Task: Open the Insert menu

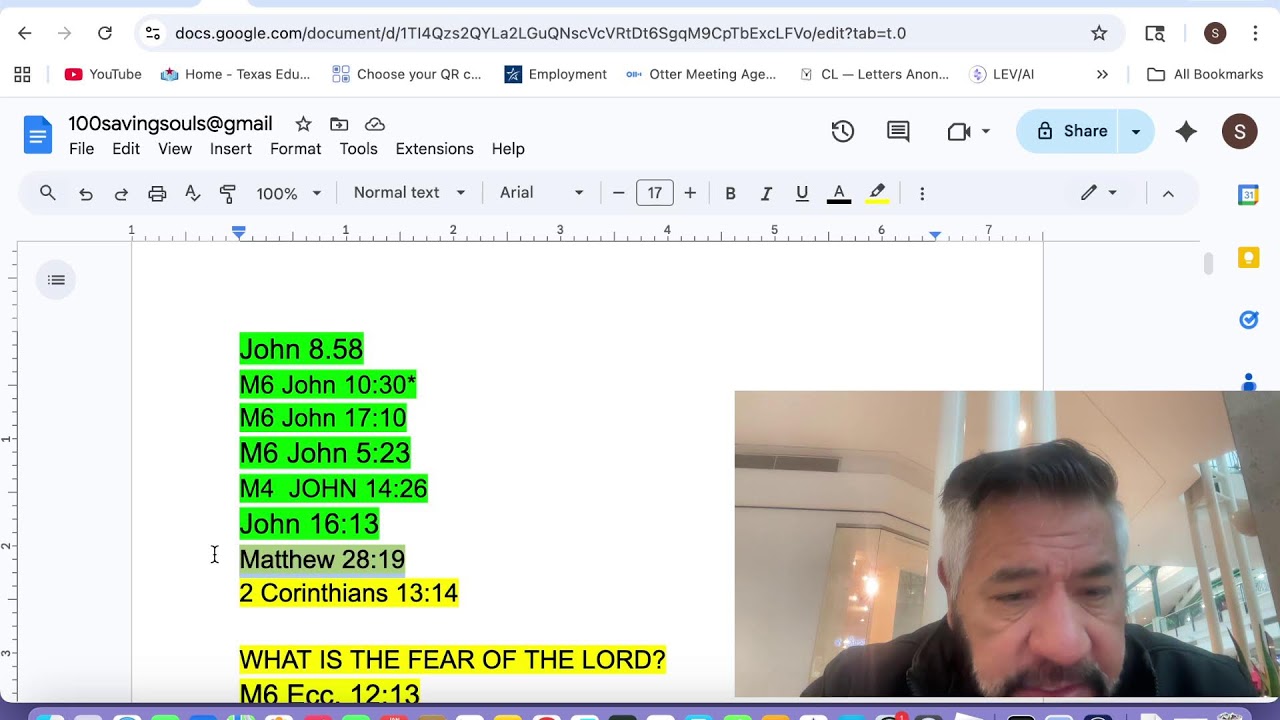Action: (x=231, y=149)
